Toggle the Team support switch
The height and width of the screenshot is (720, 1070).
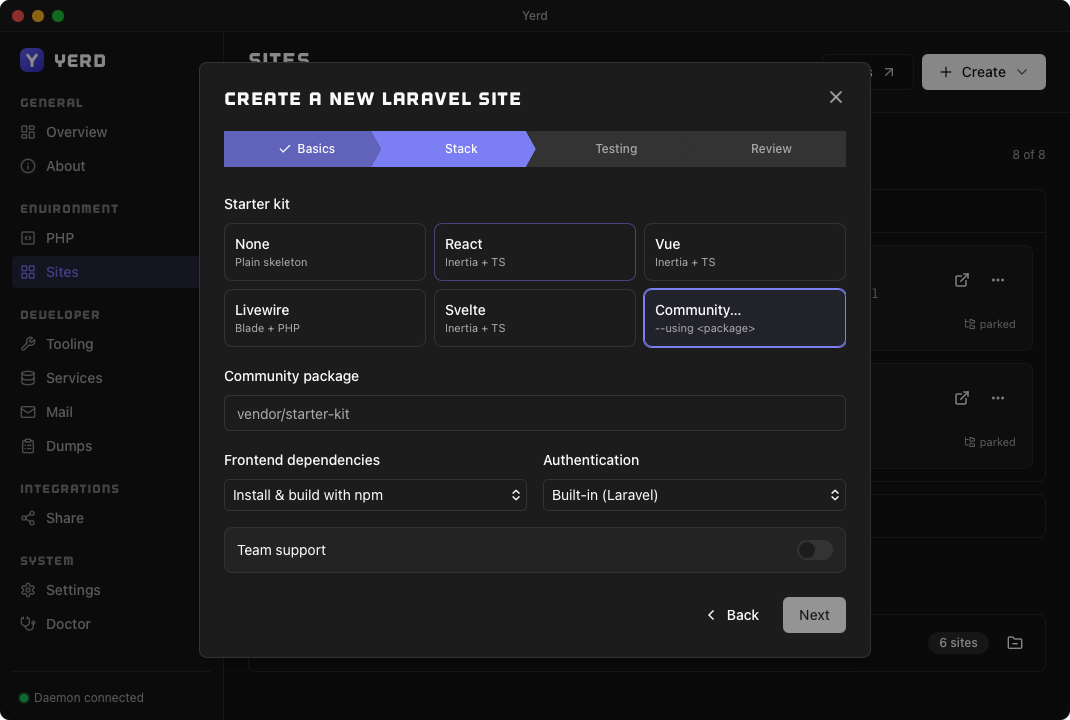click(x=815, y=550)
